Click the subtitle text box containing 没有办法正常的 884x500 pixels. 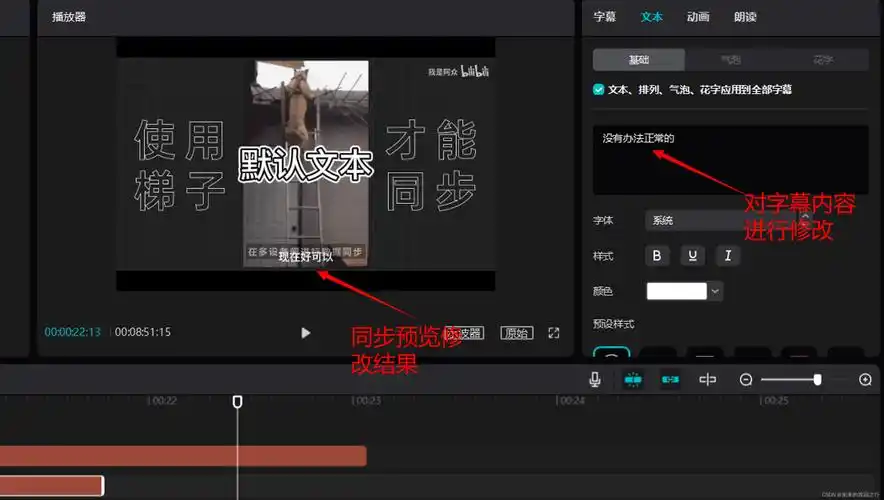click(731, 160)
